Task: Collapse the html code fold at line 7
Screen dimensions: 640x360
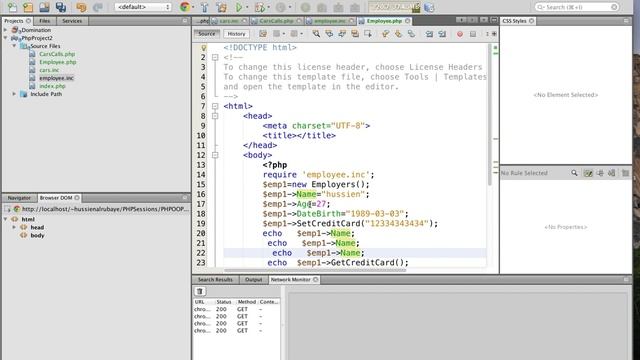Action: pos(215,106)
